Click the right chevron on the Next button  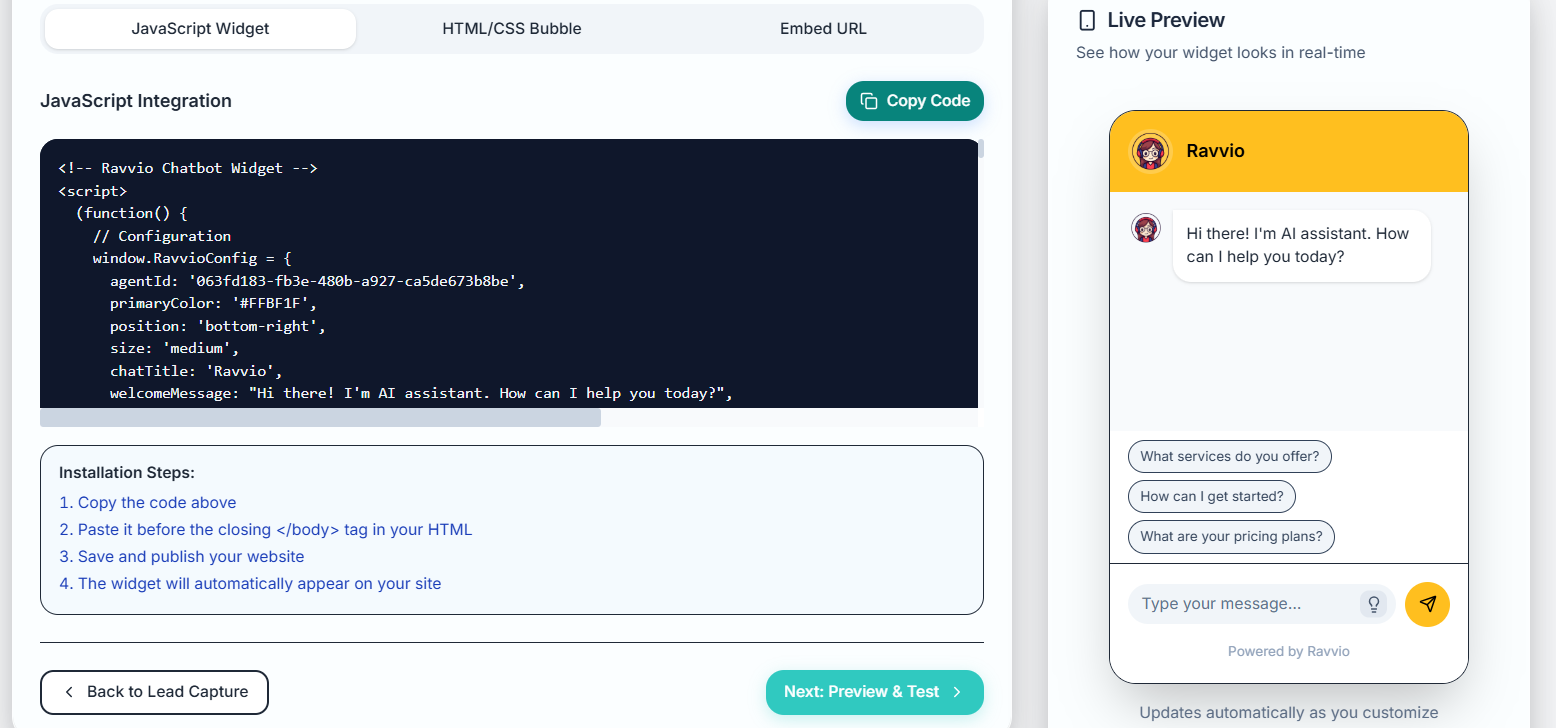click(957, 692)
